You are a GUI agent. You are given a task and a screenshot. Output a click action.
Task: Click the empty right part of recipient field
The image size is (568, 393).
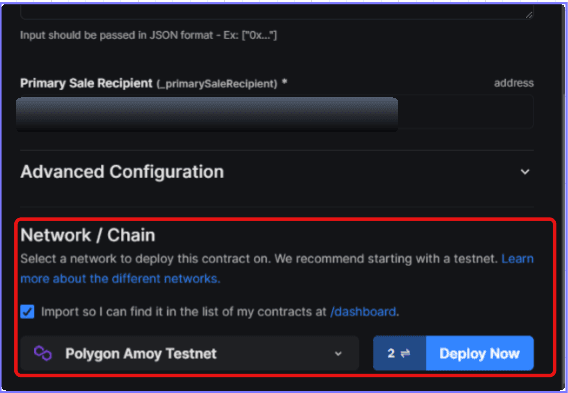pyautogui.click(x=465, y=112)
